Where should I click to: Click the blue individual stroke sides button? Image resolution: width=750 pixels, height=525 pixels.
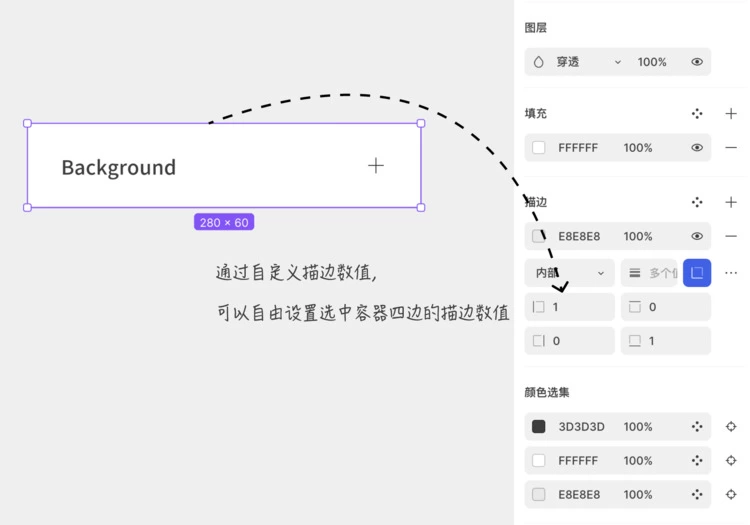pos(697,273)
